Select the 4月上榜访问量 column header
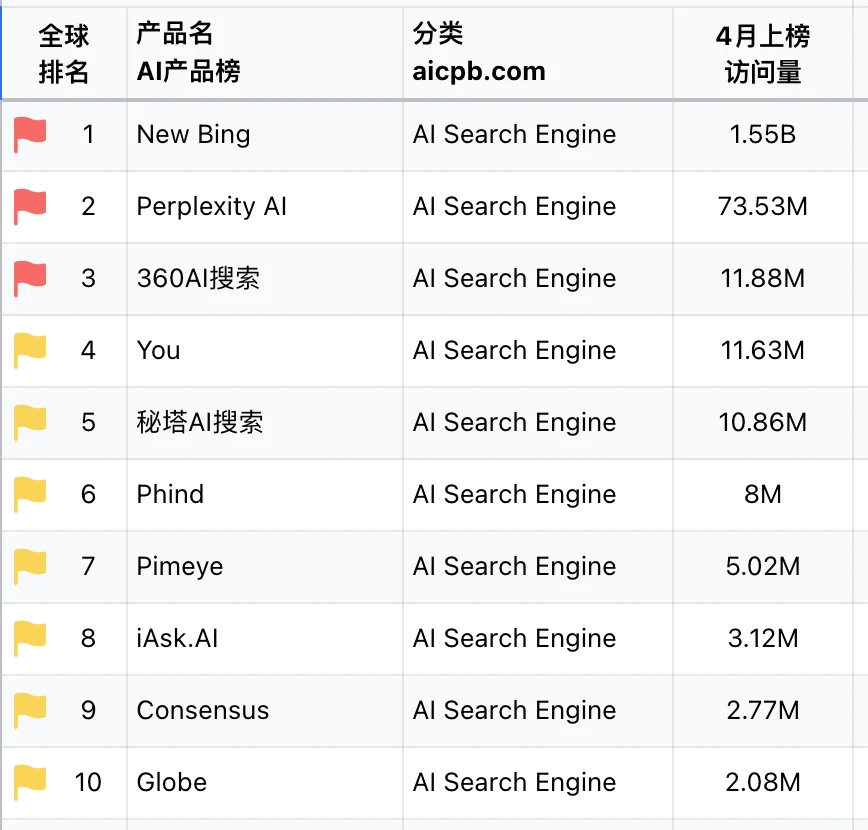This screenshot has width=868, height=830. click(762, 54)
